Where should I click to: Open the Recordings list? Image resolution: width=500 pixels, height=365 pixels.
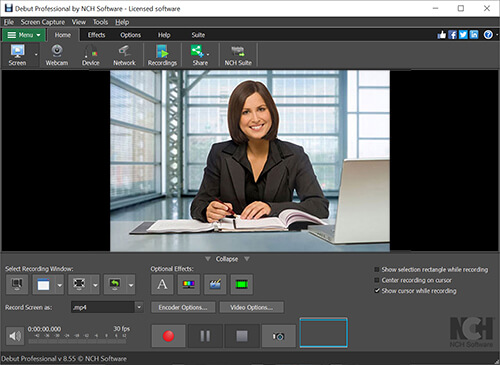point(162,55)
